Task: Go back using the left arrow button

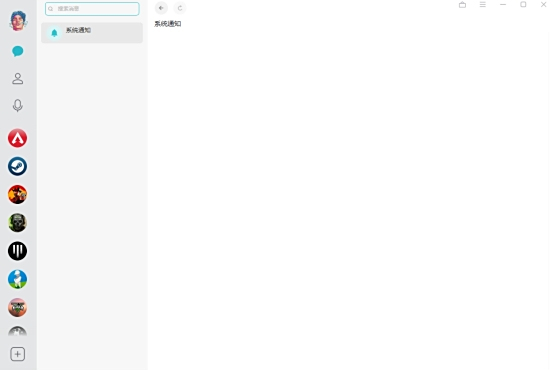Action: (161, 8)
